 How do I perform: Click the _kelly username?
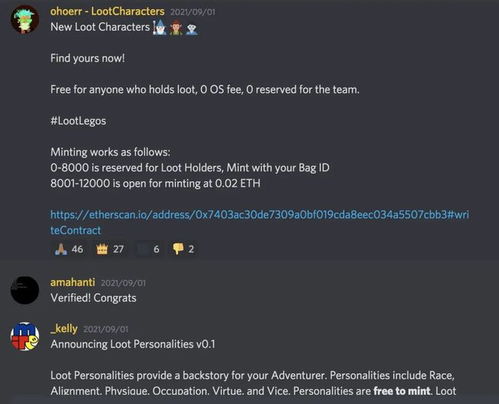64,329
